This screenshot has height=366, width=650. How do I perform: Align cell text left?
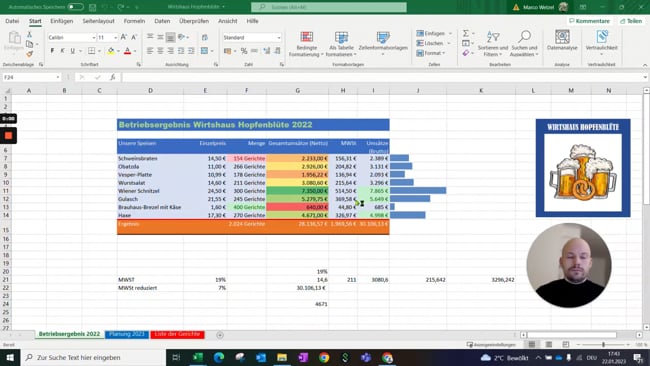(150, 51)
